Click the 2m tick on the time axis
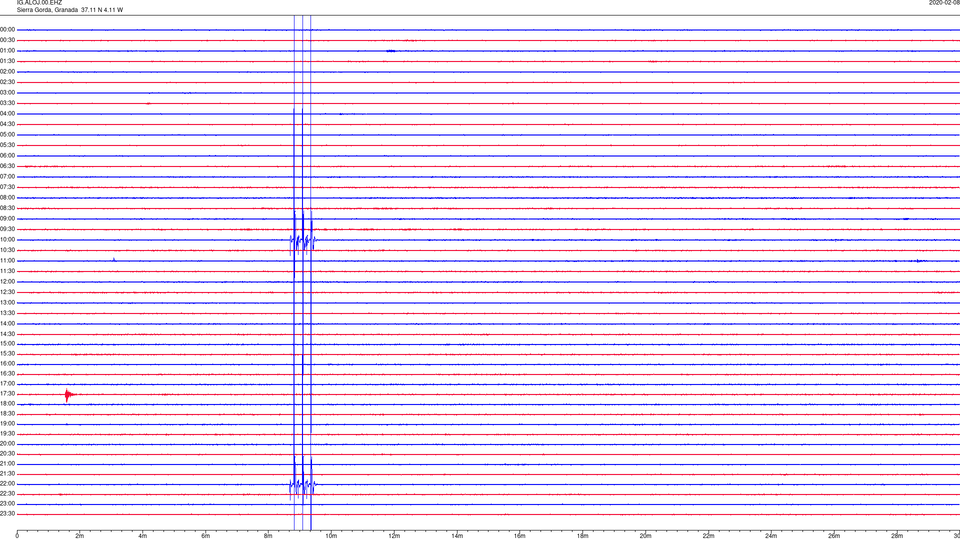This screenshot has width=960, height=540. point(80,536)
